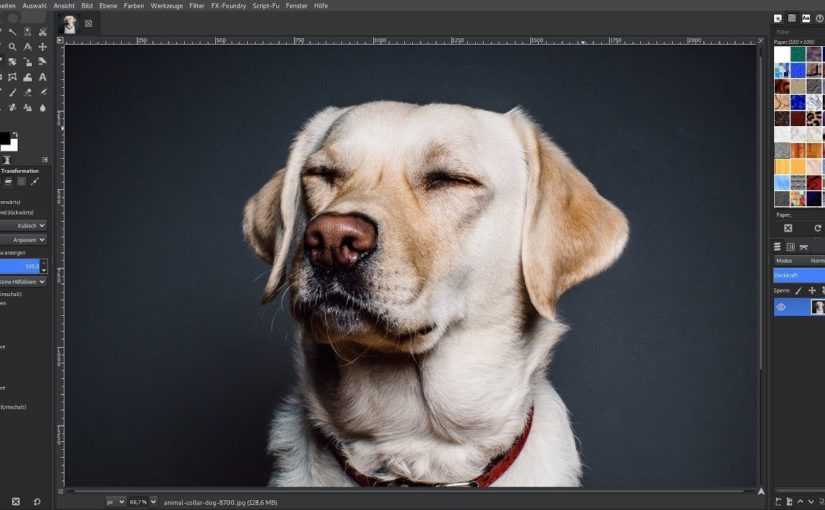Image resolution: width=825 pixels, height=510 pixels.
Task: Delete the selected pattern icon
Action: (788, 228)
